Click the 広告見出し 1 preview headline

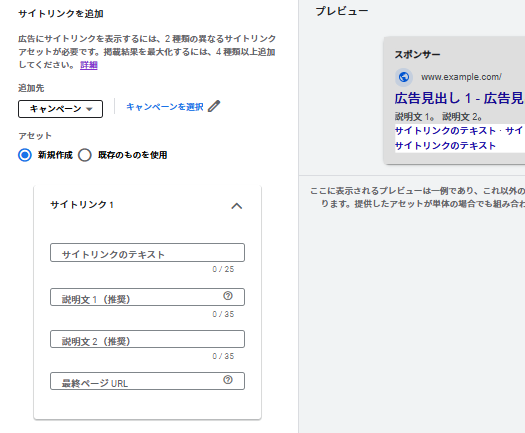459,98
